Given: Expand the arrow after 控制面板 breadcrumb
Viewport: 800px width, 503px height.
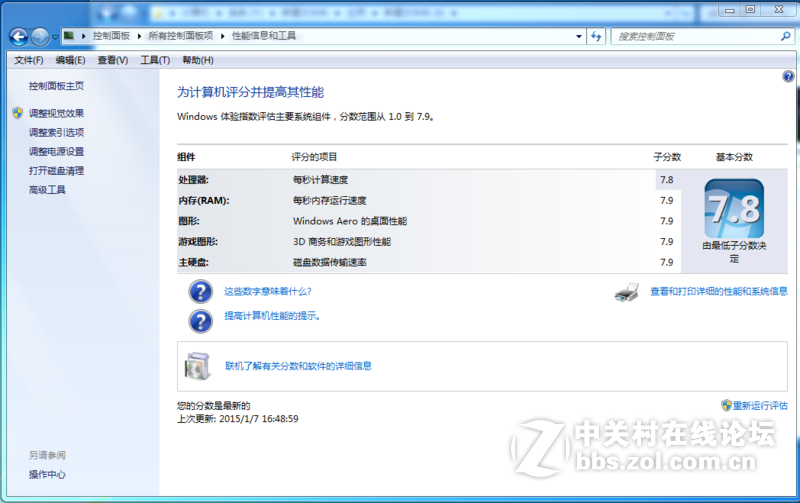Looking at the screenshot, I should pos(139,36).
